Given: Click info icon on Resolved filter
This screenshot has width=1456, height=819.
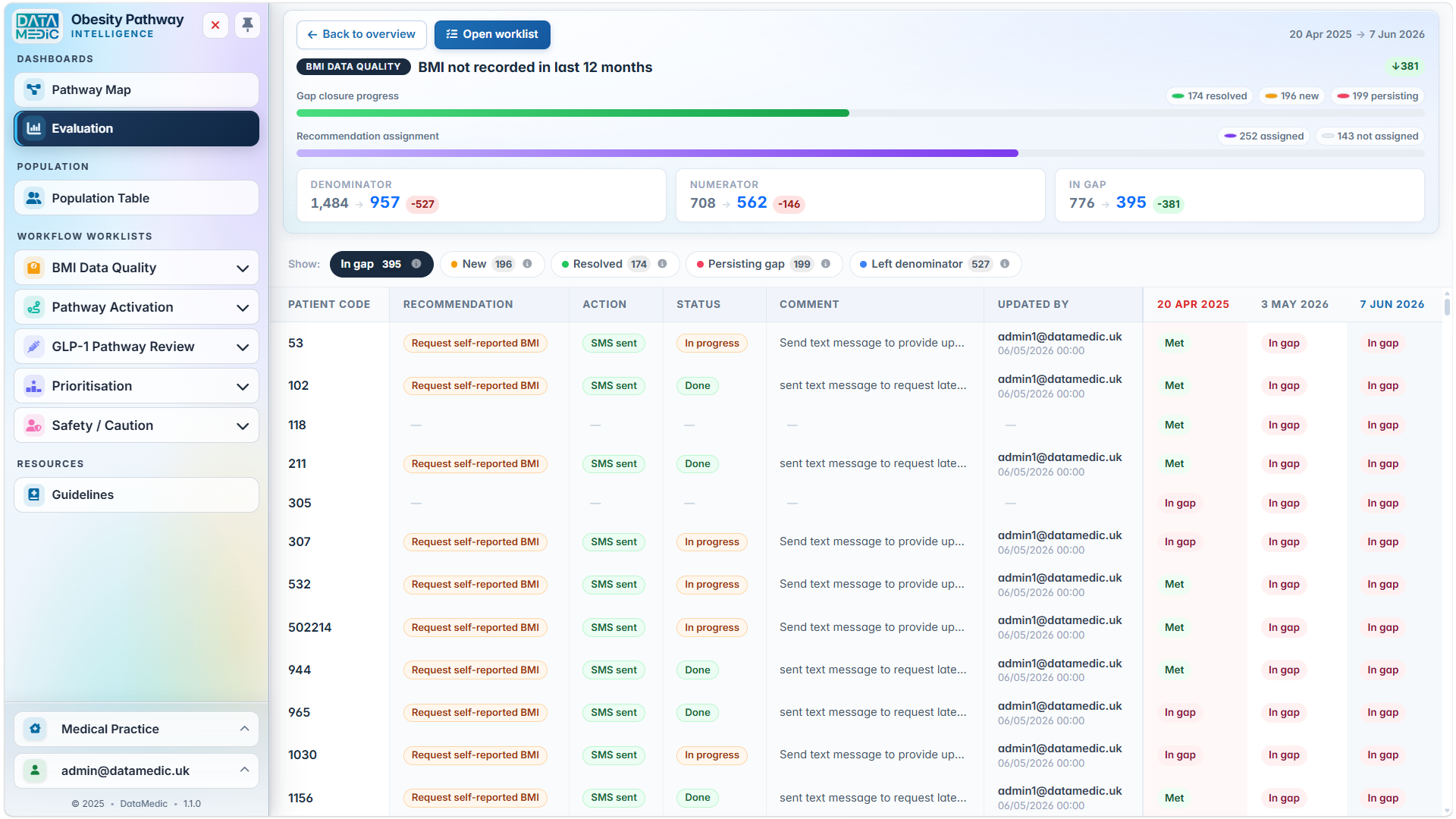Looking at the screenshot, I should click(662, 264).
